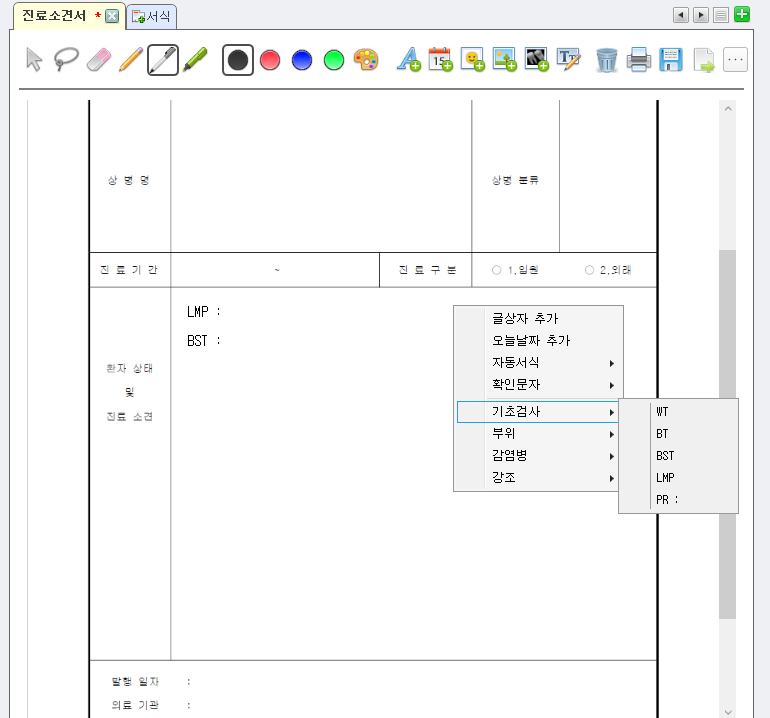Screen dimensions: 770x718
Task: Switch to the 서식 tab
Action: pyautogui.click(x=152, y=16)
